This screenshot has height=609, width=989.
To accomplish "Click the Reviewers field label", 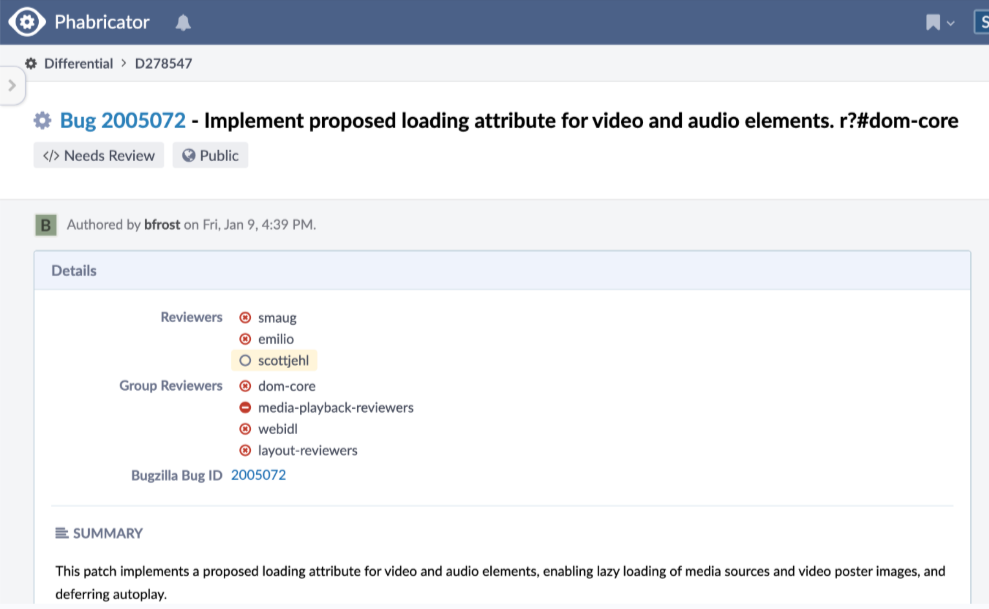I will [x=191, y=317].
